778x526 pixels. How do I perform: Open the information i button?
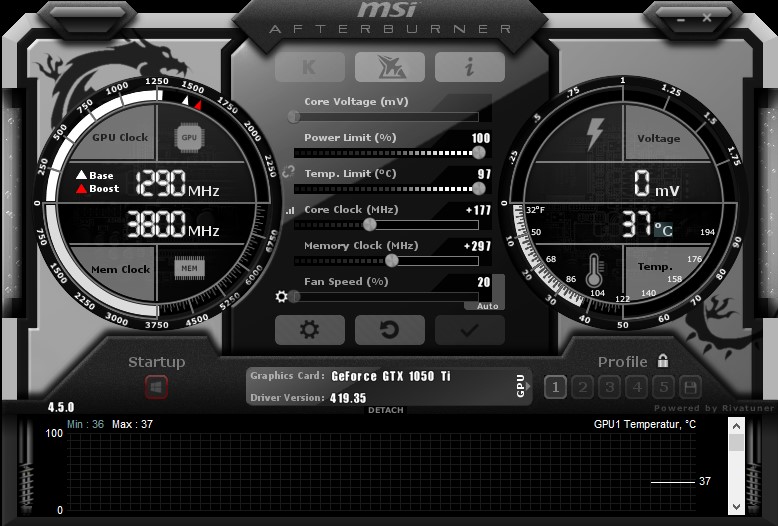coord(470,67)
